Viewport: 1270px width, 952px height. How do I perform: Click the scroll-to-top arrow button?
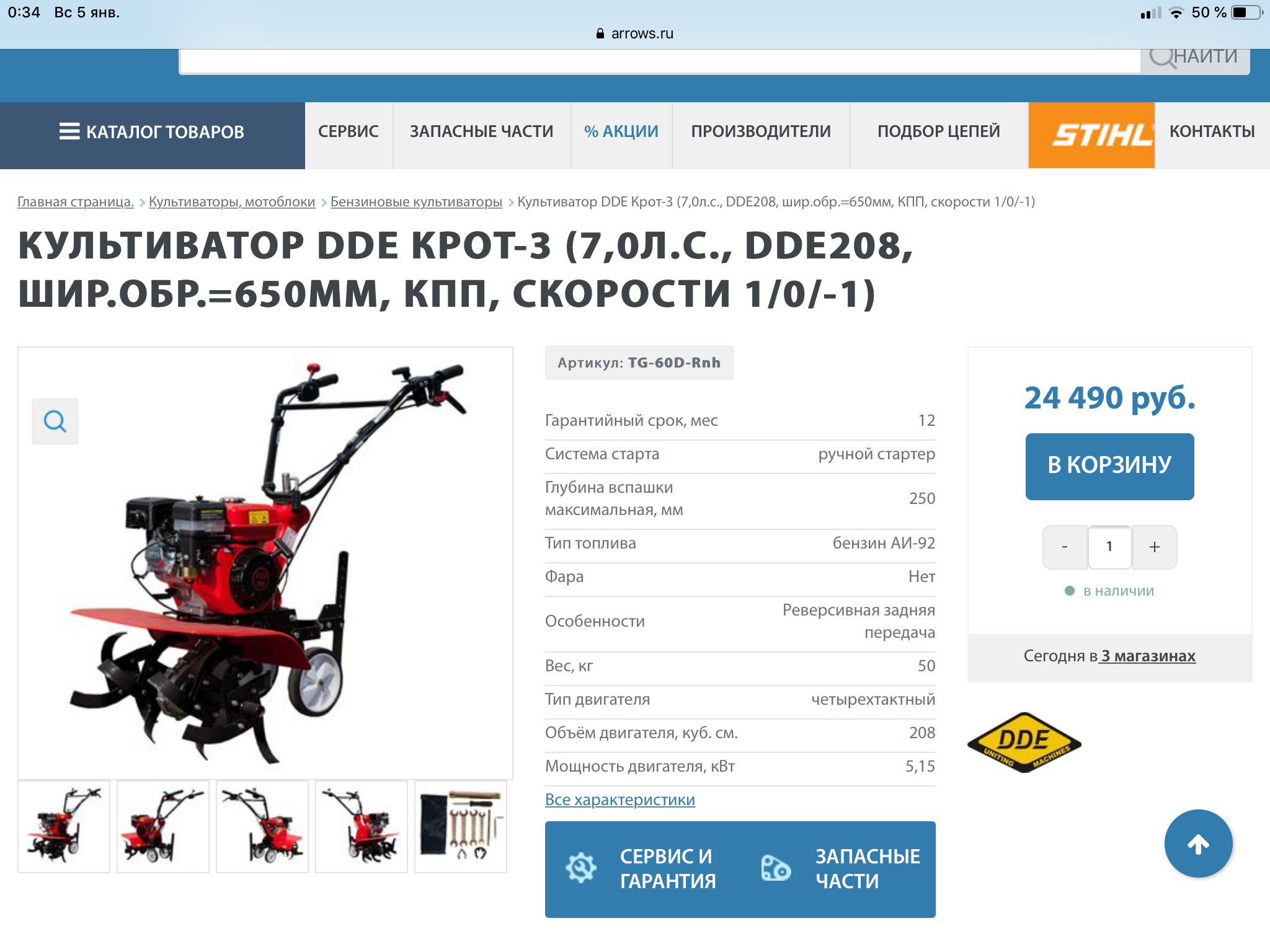1198,844
